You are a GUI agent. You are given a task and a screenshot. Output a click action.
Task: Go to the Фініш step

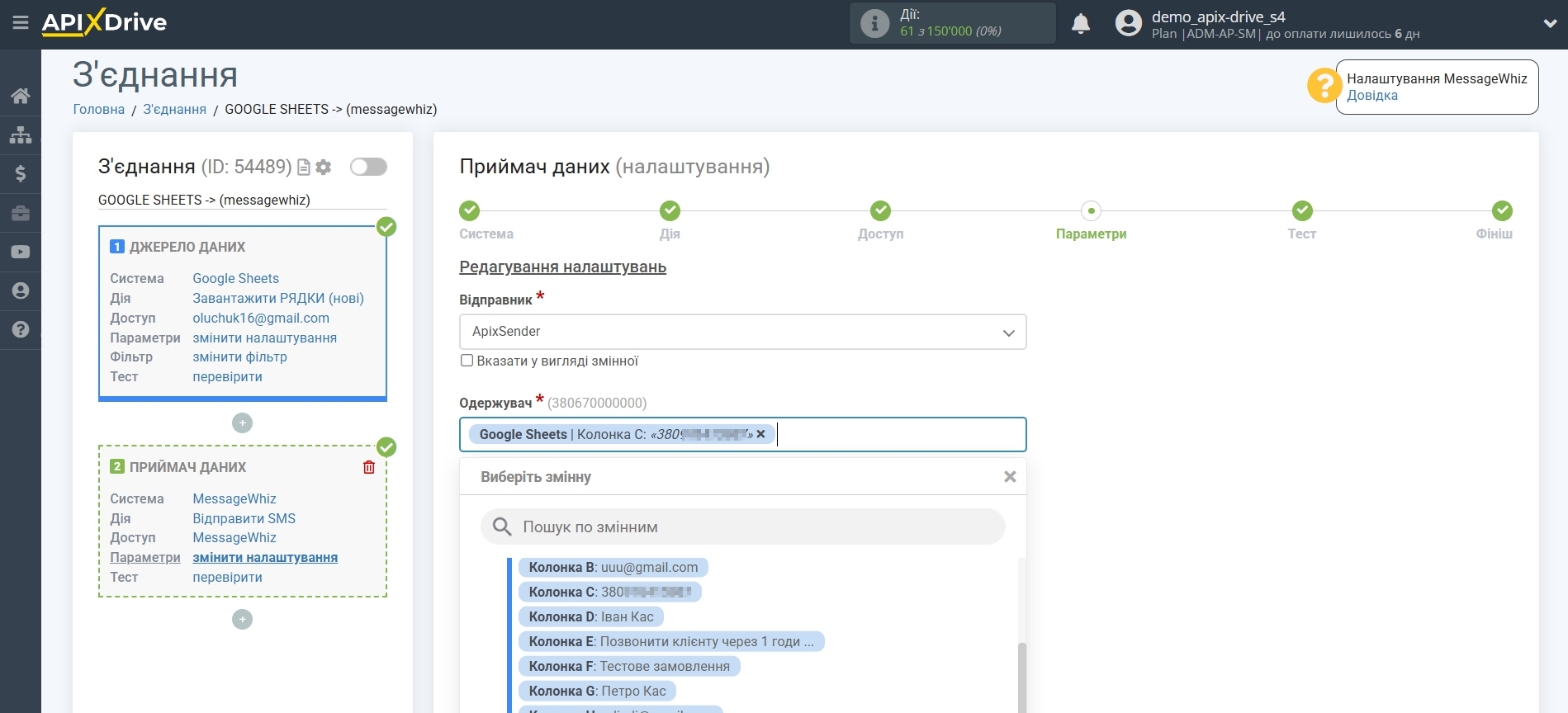coord(1502,211)
